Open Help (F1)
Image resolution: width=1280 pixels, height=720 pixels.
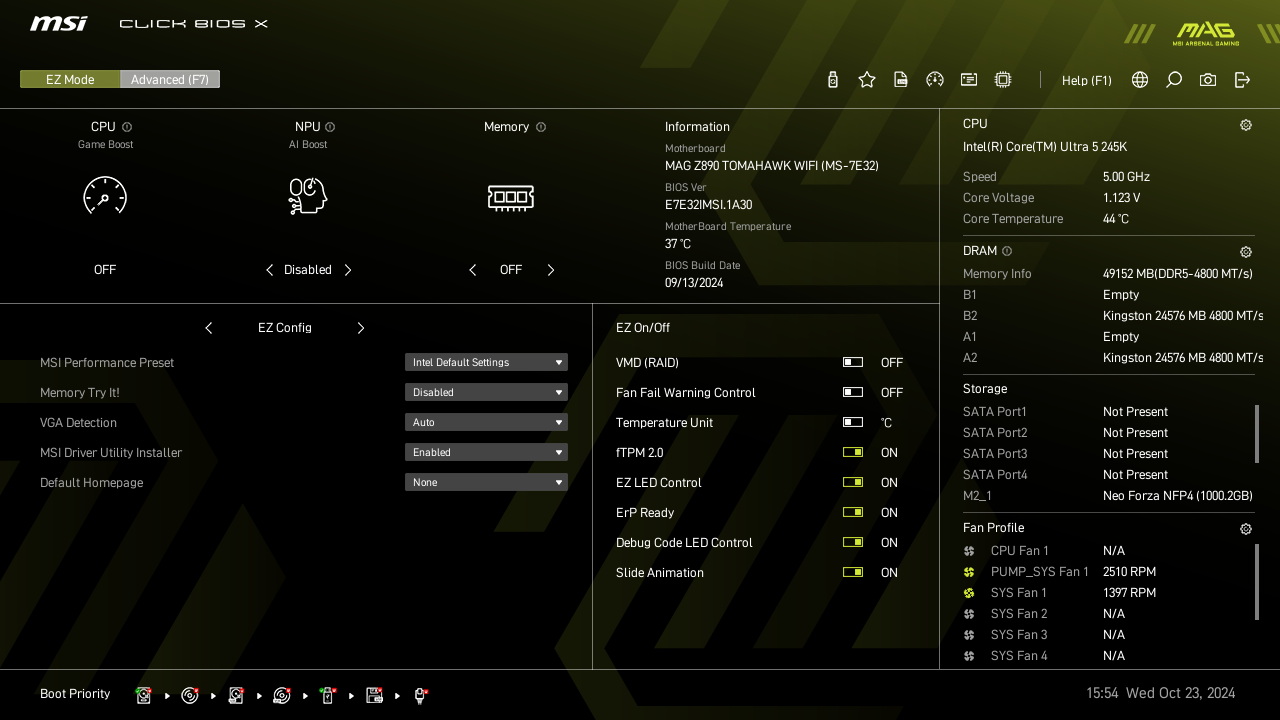tap(1087, 81)
